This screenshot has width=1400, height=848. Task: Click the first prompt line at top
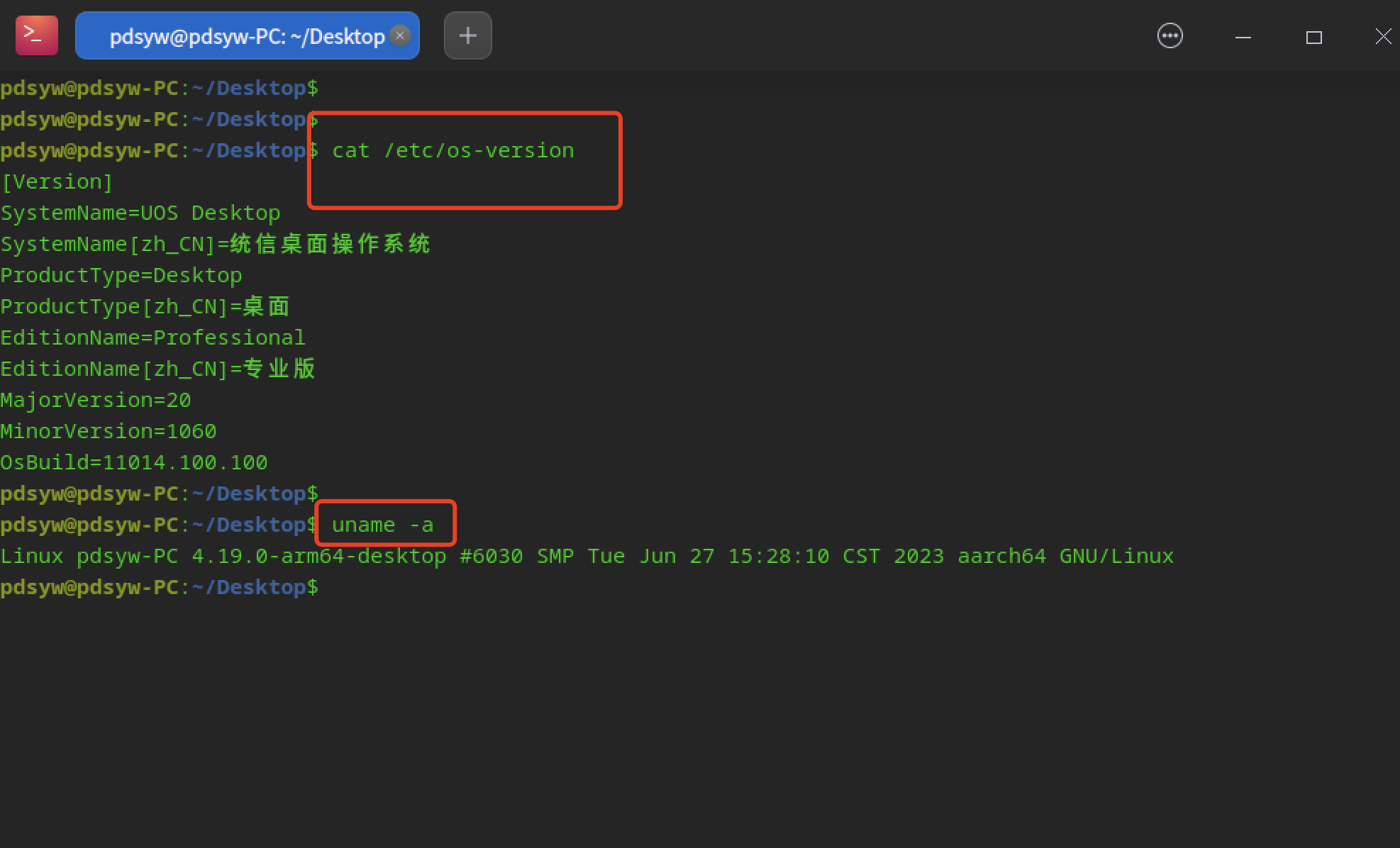coord(159,88)
